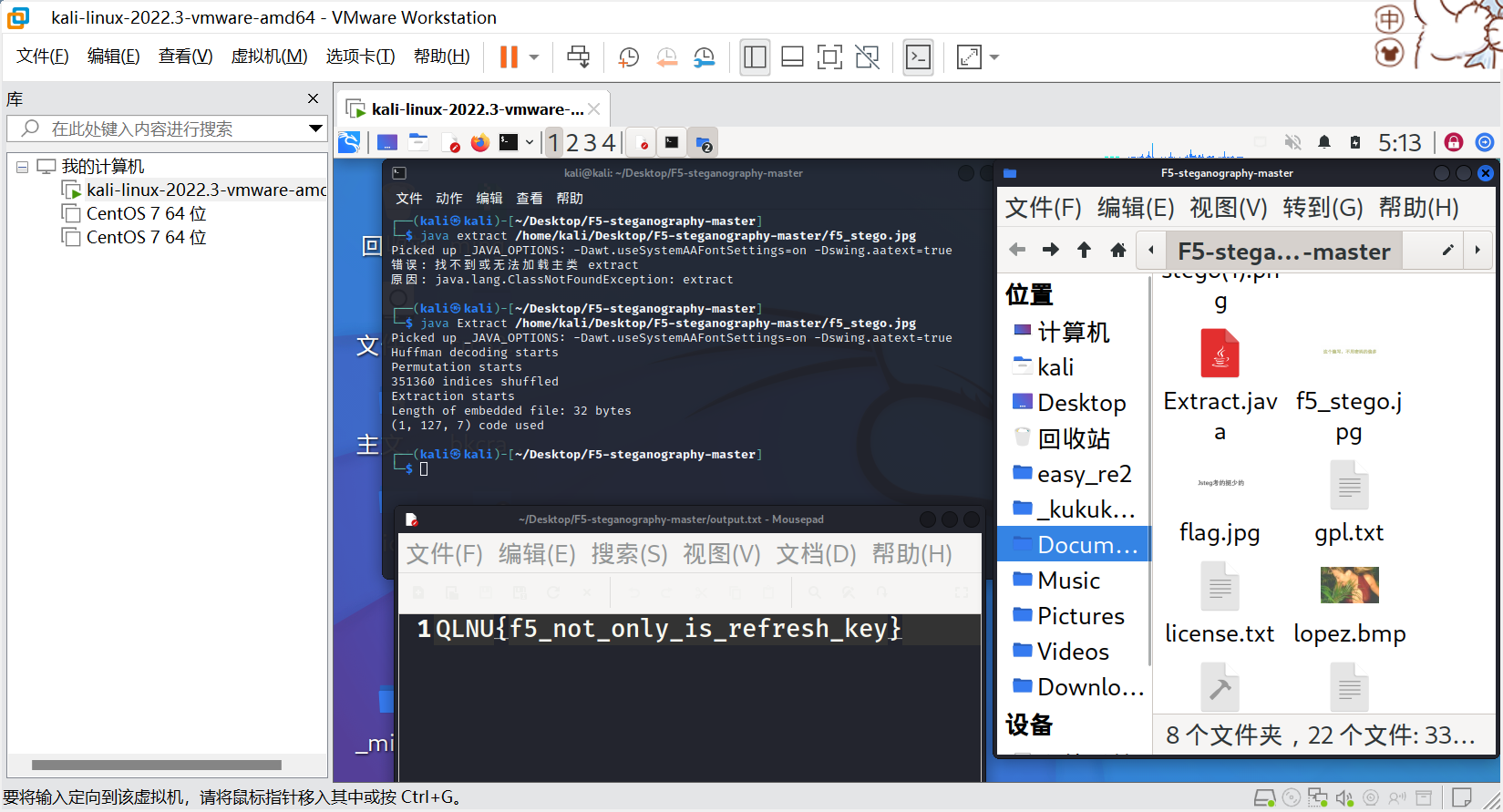1503x812 pixels.
Task: Open the notifications bell icon
Action: point(1324,142)
